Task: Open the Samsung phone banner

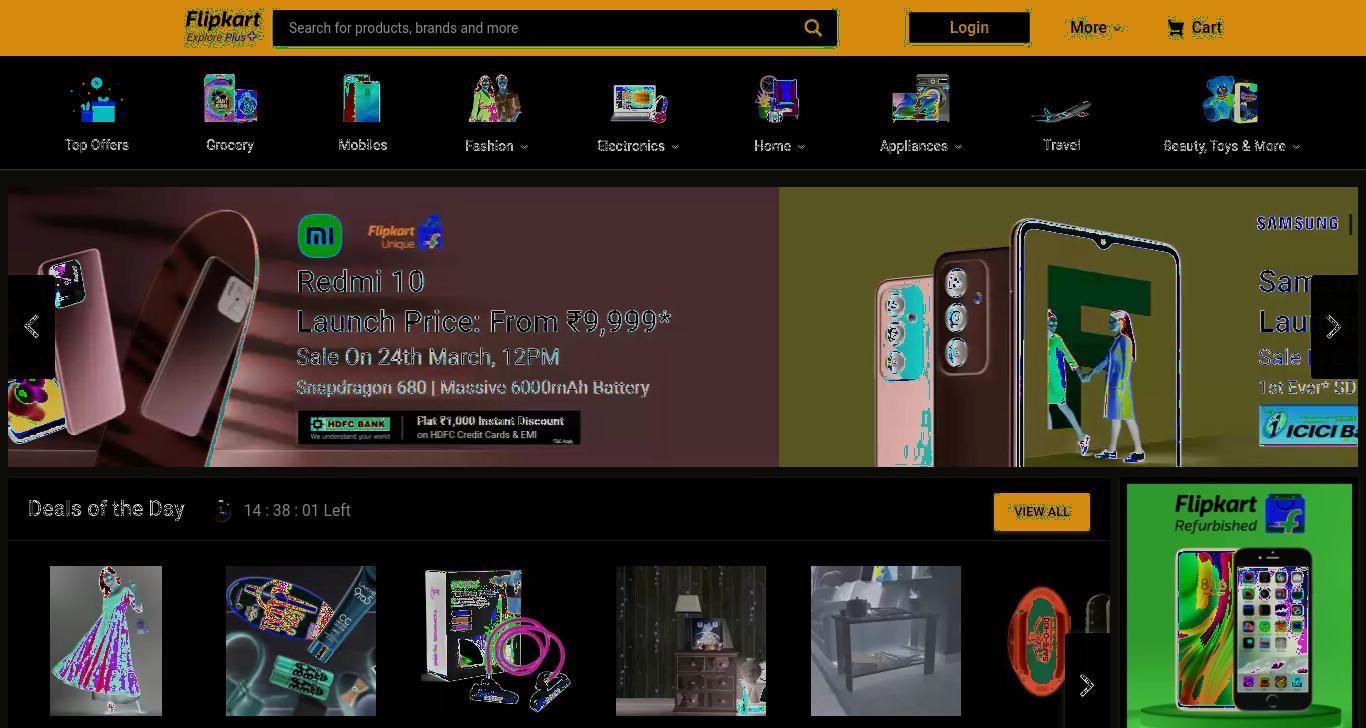Action: tap(1068, 327)
